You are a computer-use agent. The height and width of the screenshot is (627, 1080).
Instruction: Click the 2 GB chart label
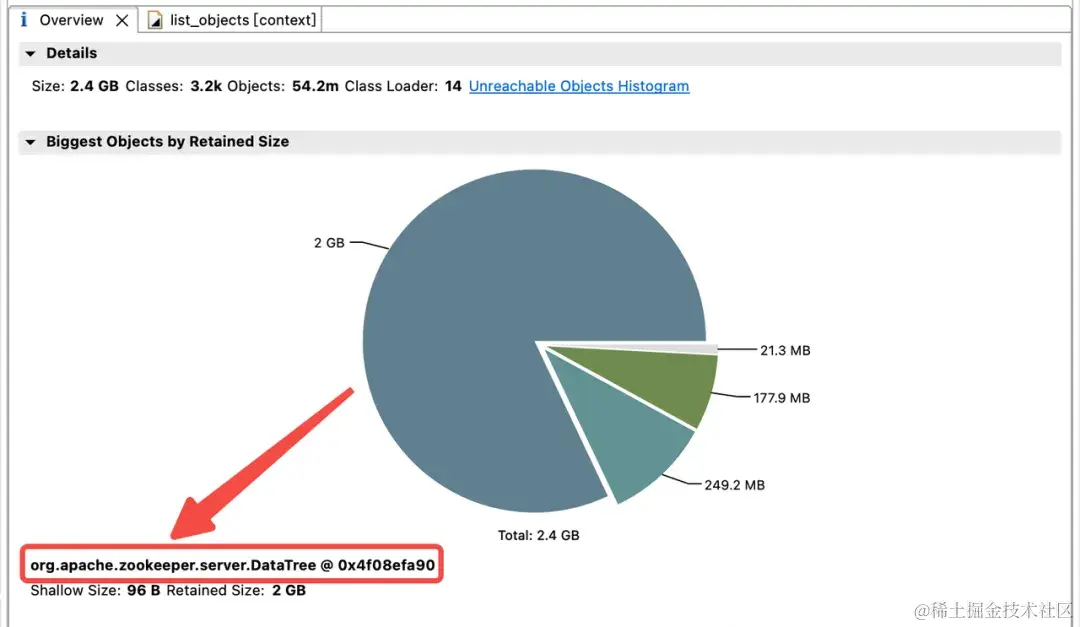[x=329, y=243]
